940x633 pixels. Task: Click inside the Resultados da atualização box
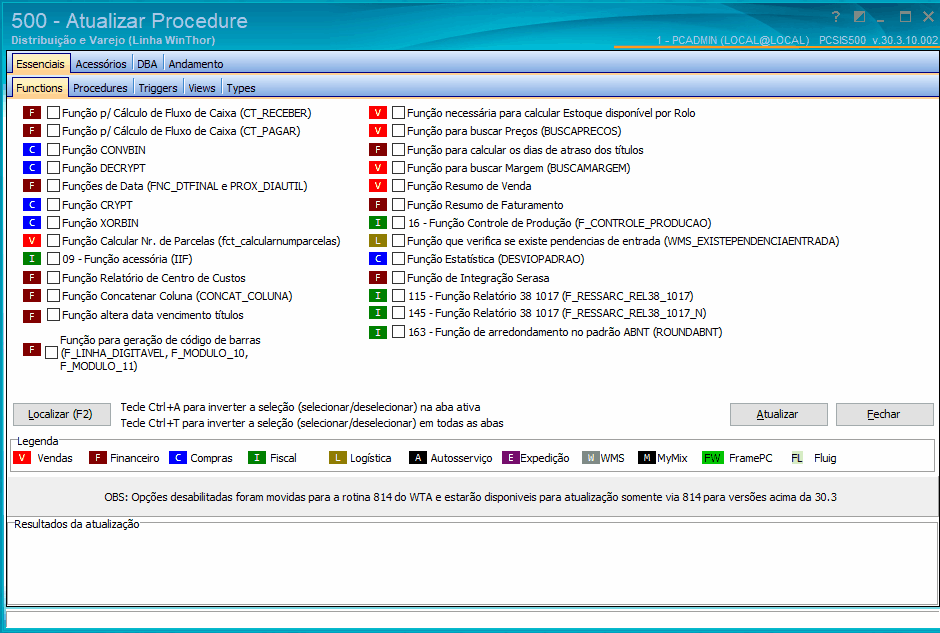tap(471, 566)
